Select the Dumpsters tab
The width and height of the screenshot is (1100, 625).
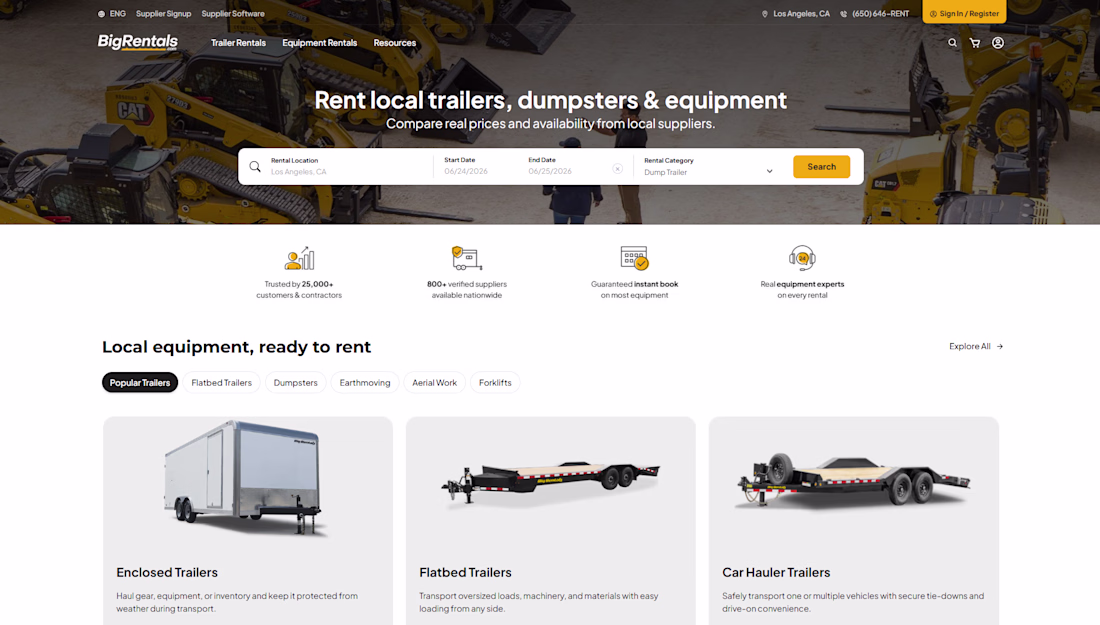click(295, 382)
